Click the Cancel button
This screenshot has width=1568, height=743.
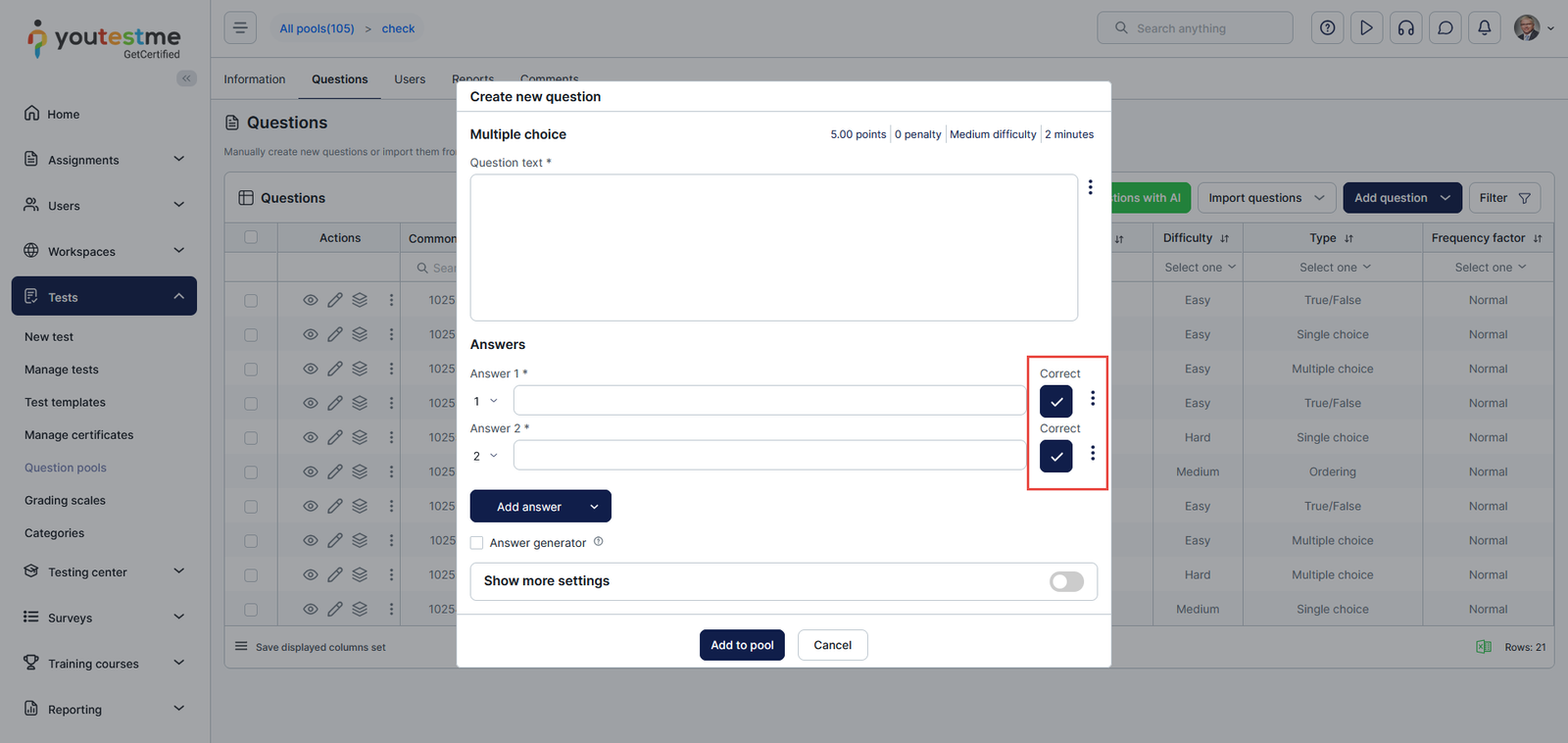point(832,645)
